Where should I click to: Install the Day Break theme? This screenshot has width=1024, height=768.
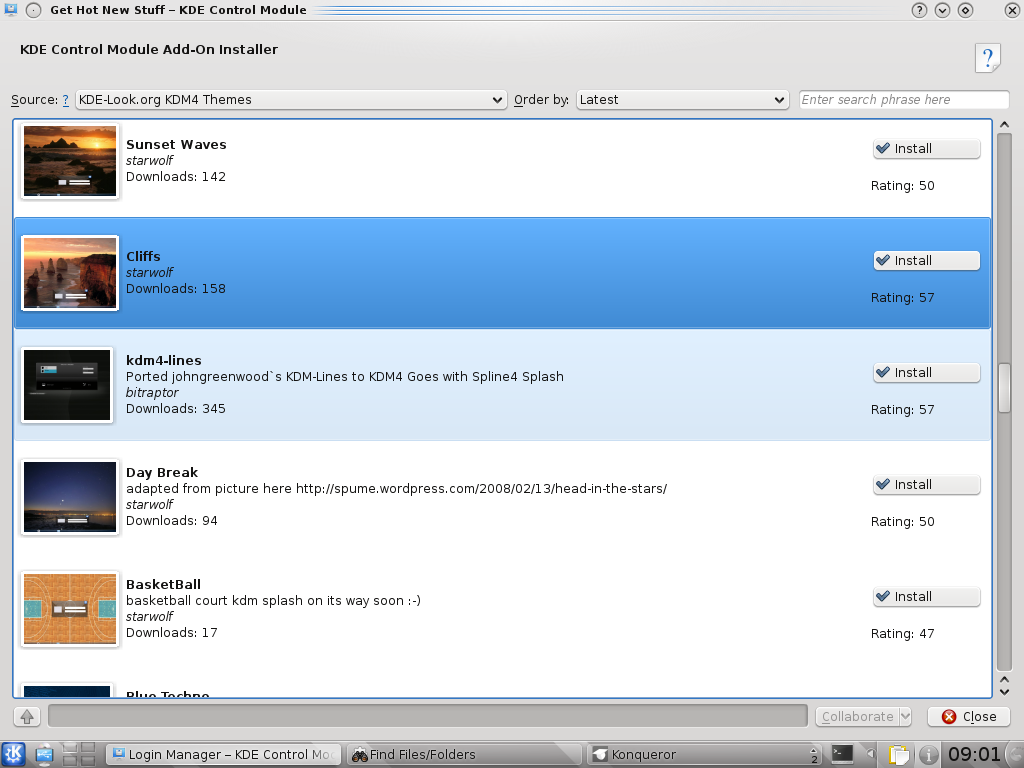click(x=926, y=485)
